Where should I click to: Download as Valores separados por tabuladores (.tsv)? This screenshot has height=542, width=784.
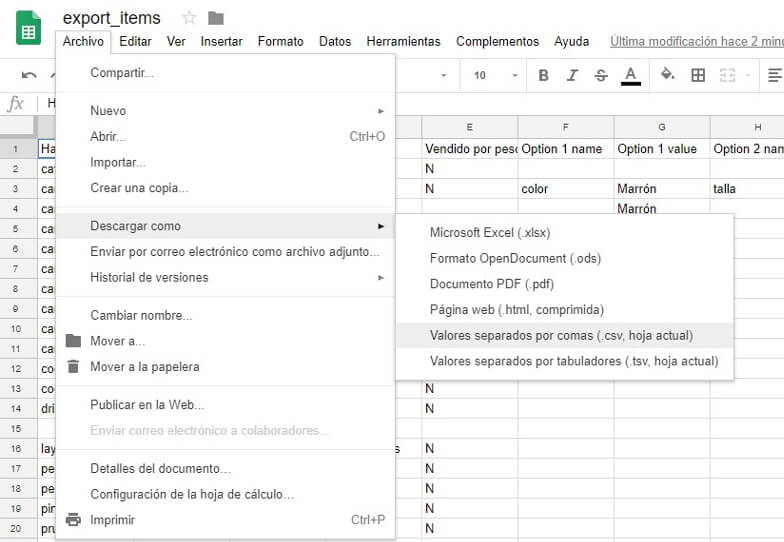click(564, 361)
